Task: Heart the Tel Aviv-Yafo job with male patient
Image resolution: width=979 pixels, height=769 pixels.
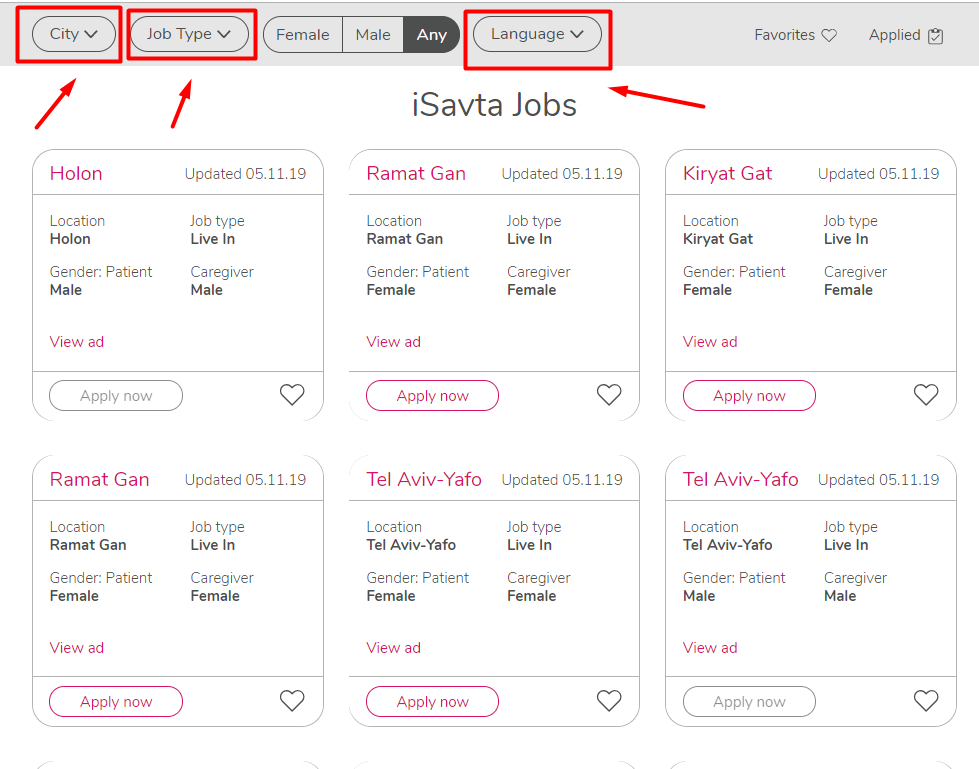Action: click(925, 700)
